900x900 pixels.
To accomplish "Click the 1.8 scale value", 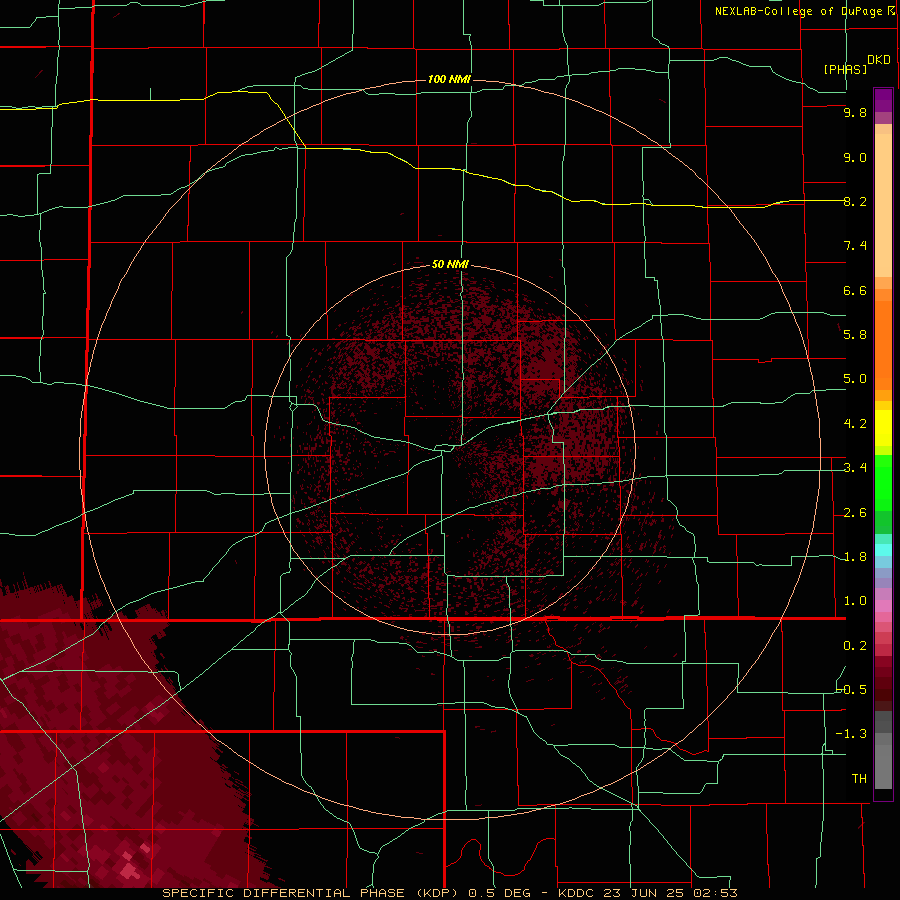I will 855,557.
